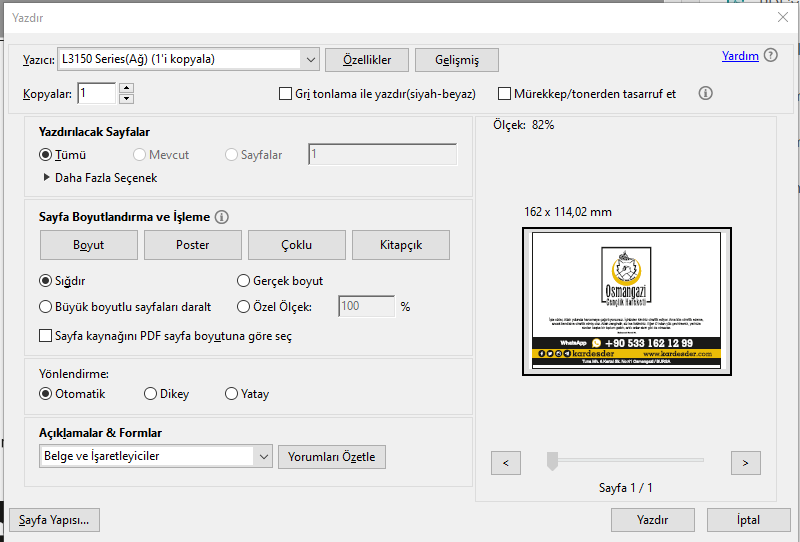Switch to the Kitapçık sizing tab

401,245
